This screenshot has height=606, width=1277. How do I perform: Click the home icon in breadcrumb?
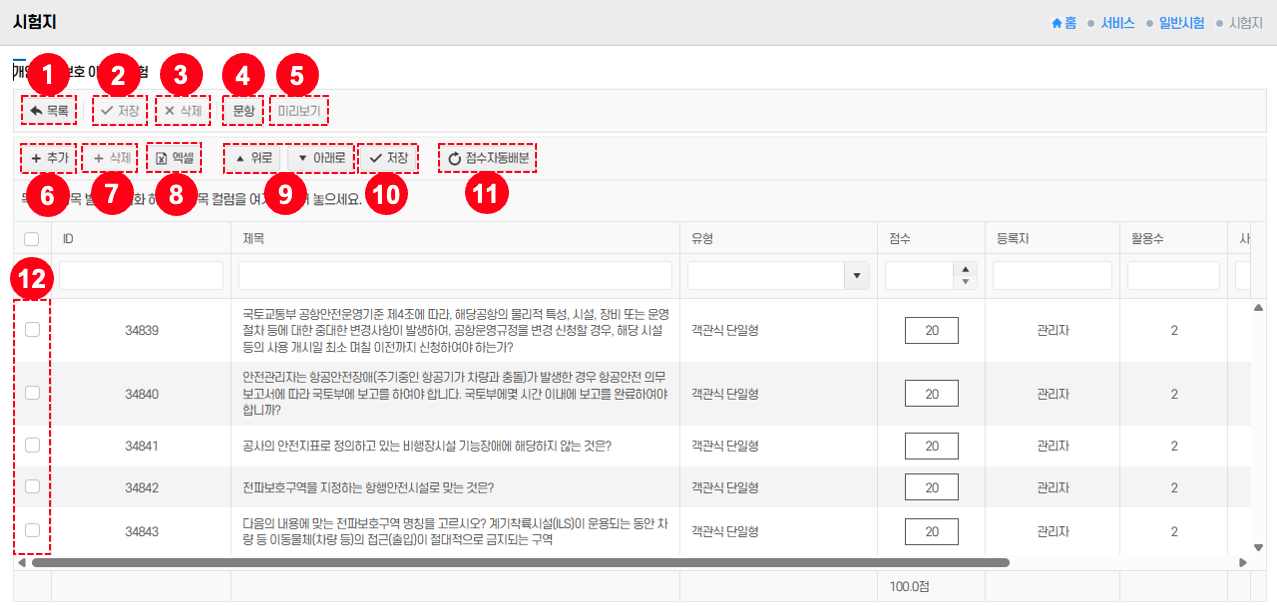tap(1056, 22)
